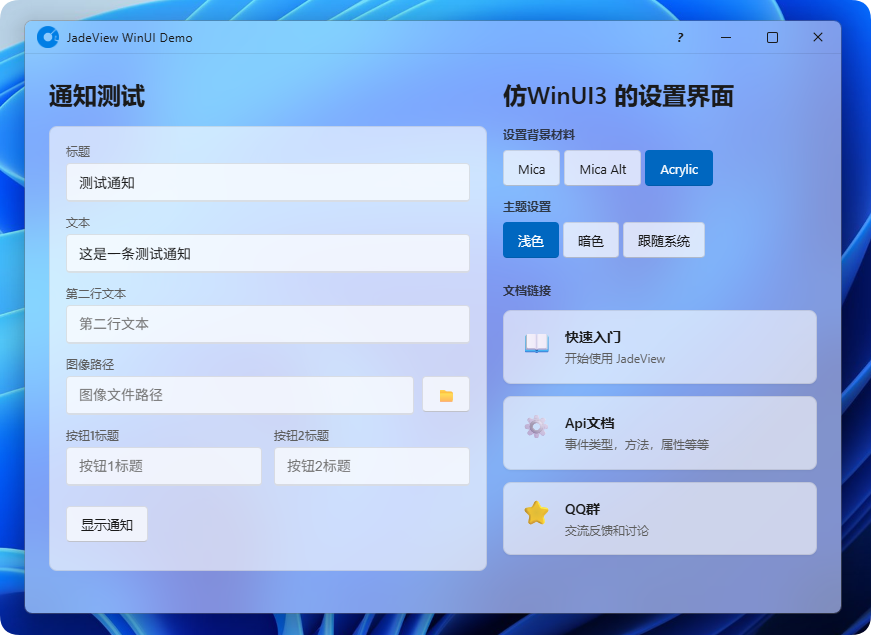
Task: Switch background material to Mica Alt
Action: point(602,169)
